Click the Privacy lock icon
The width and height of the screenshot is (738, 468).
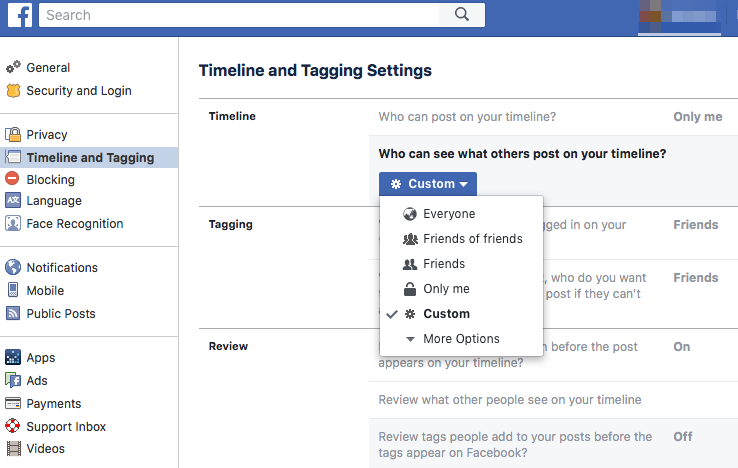(13, 135)
